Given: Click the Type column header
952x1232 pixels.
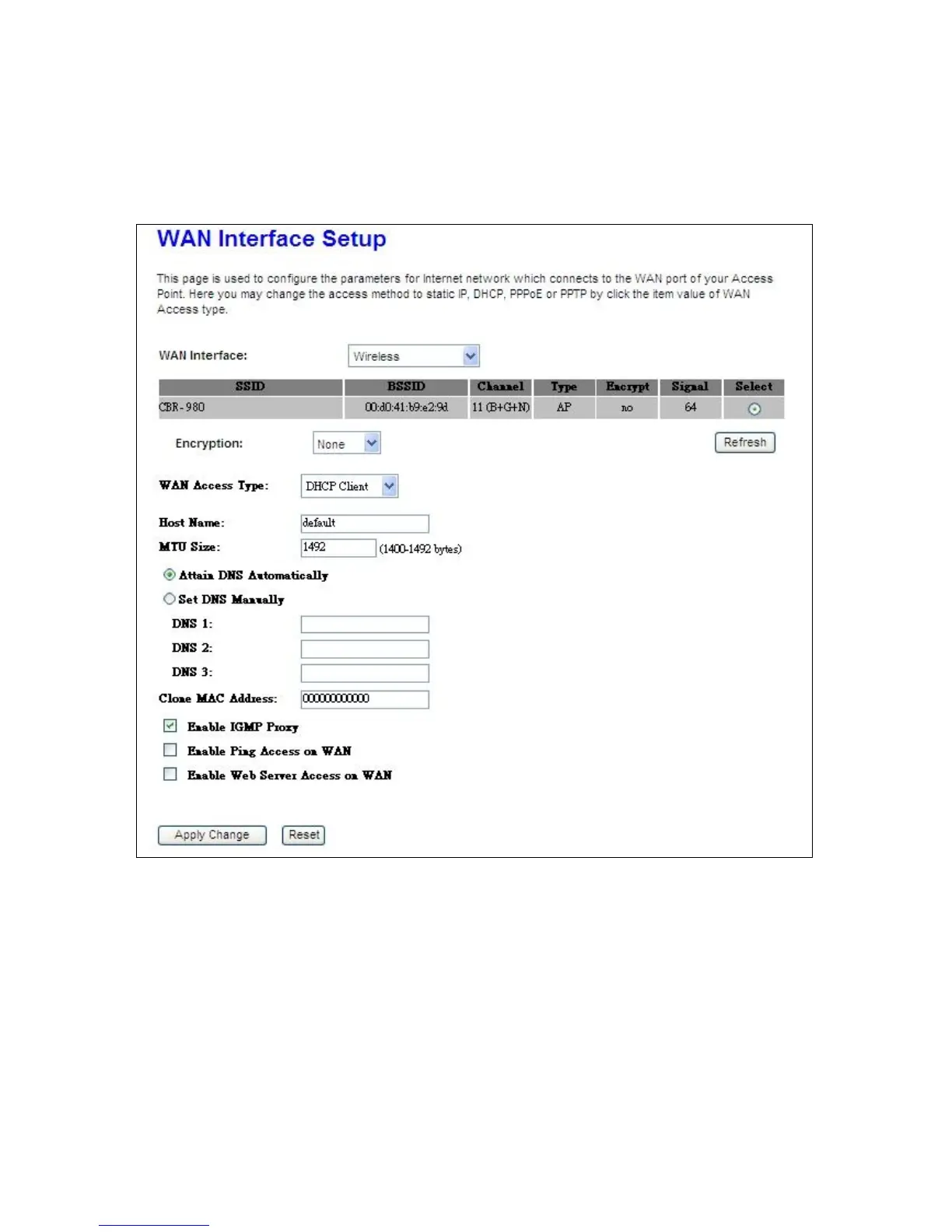Looking at the screenshot, I should (x=564, y=387).
